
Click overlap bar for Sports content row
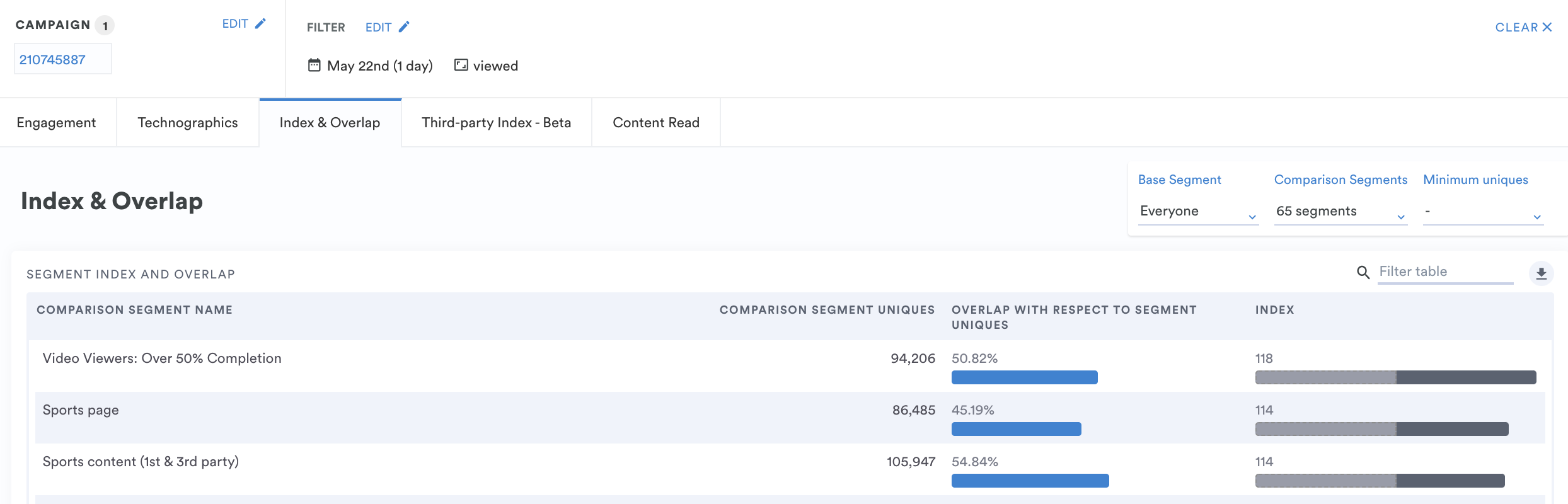(1030, 481)
